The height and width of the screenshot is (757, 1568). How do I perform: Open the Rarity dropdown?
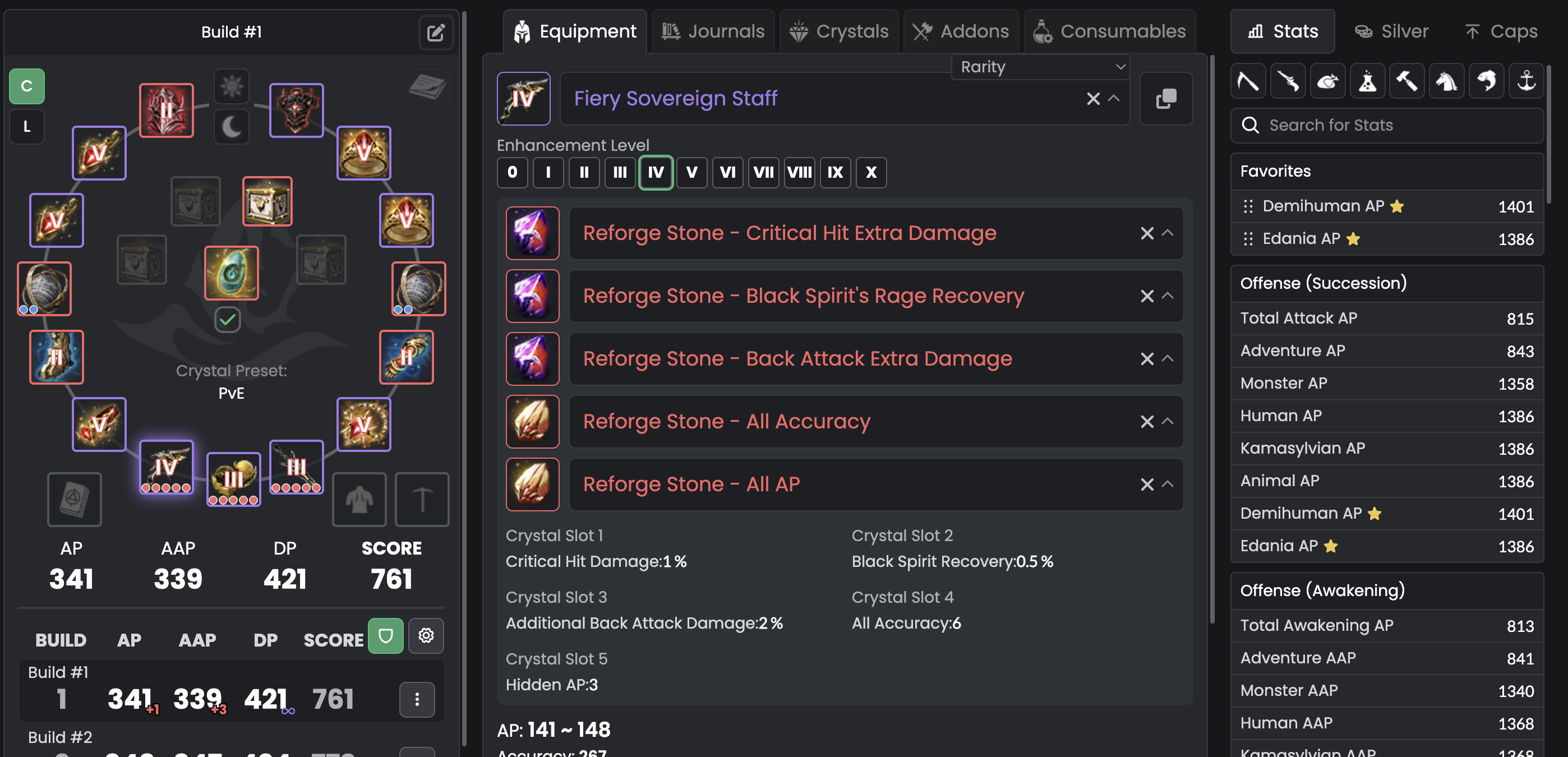coord(1040,67)
